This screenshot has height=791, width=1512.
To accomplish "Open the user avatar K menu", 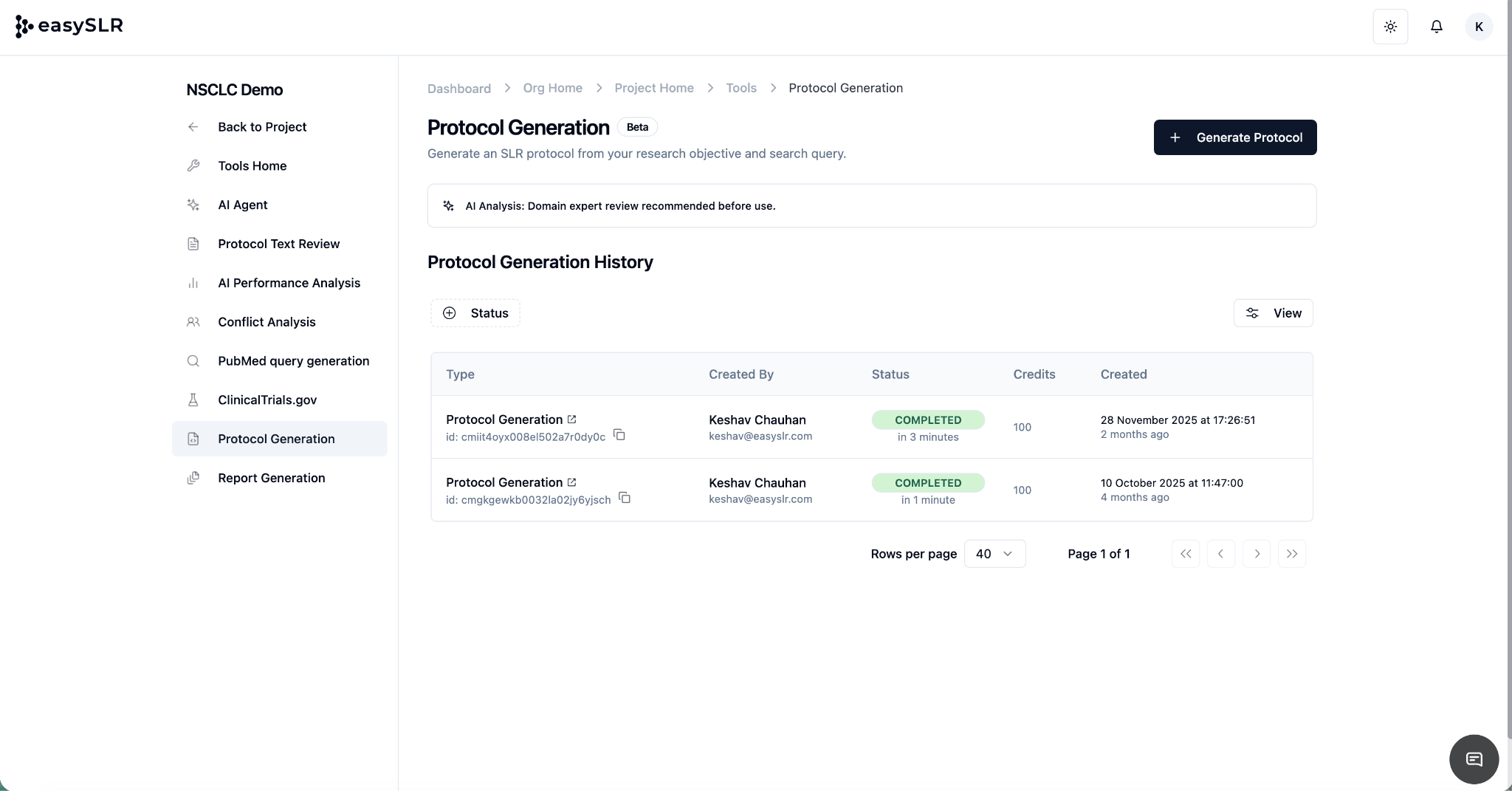I will (x=1479, y=27).
